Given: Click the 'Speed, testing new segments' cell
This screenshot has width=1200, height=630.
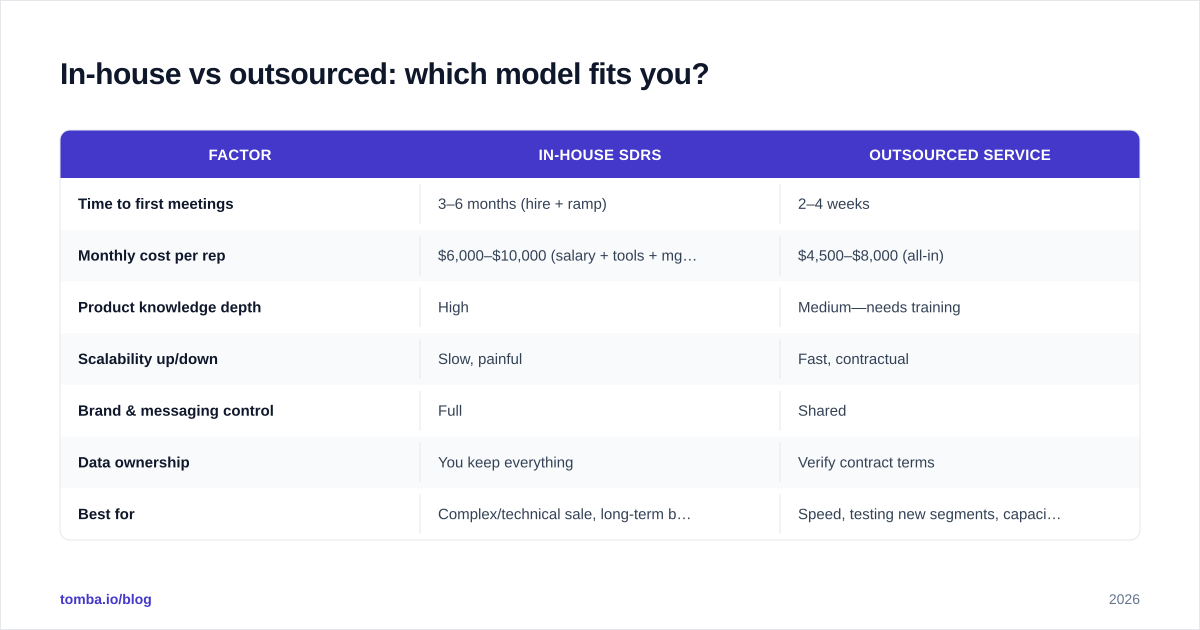Looking at the screenshot, I should click(x=960, y=514).
